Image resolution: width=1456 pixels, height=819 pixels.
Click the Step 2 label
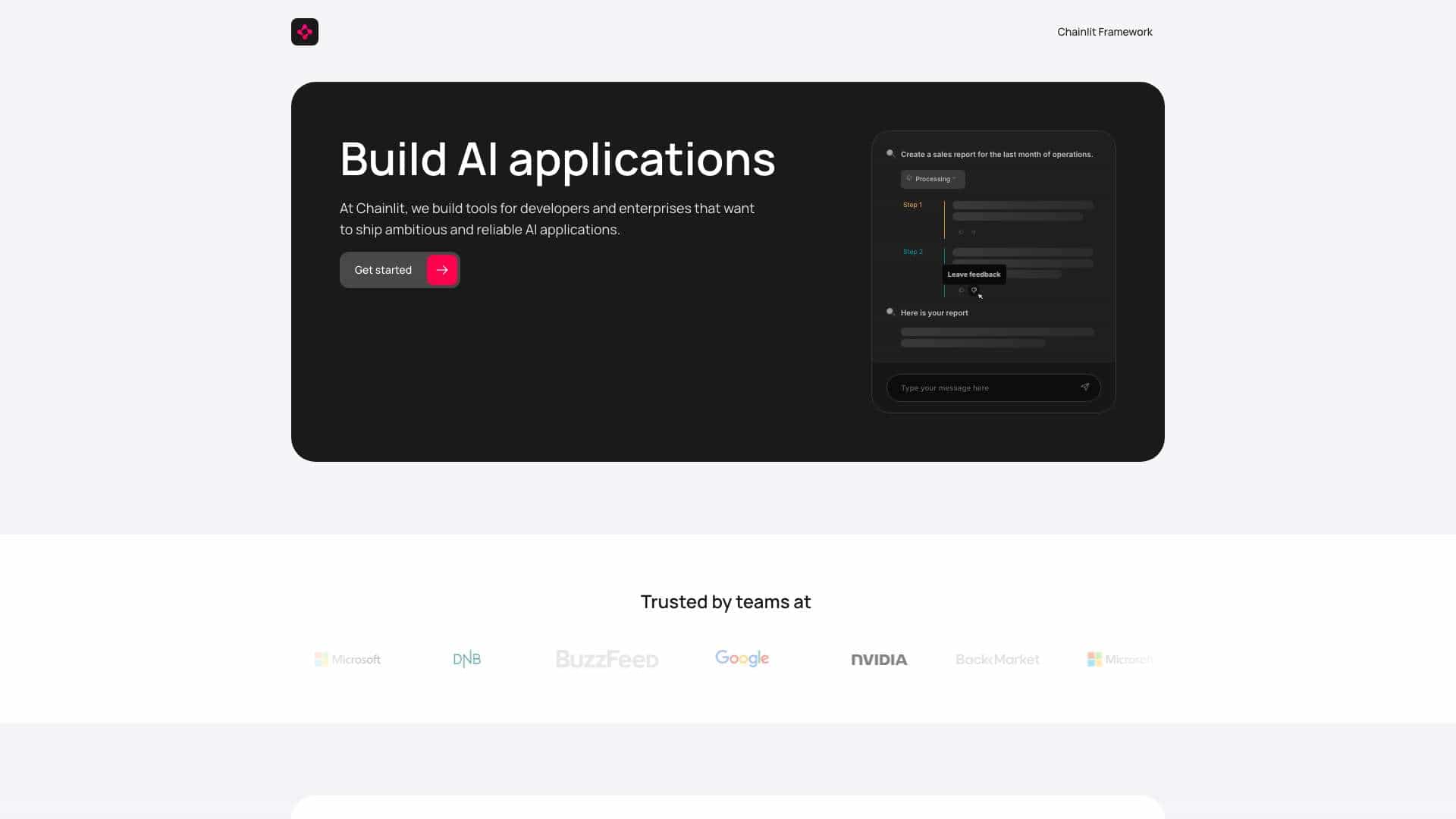coord(912,252)
